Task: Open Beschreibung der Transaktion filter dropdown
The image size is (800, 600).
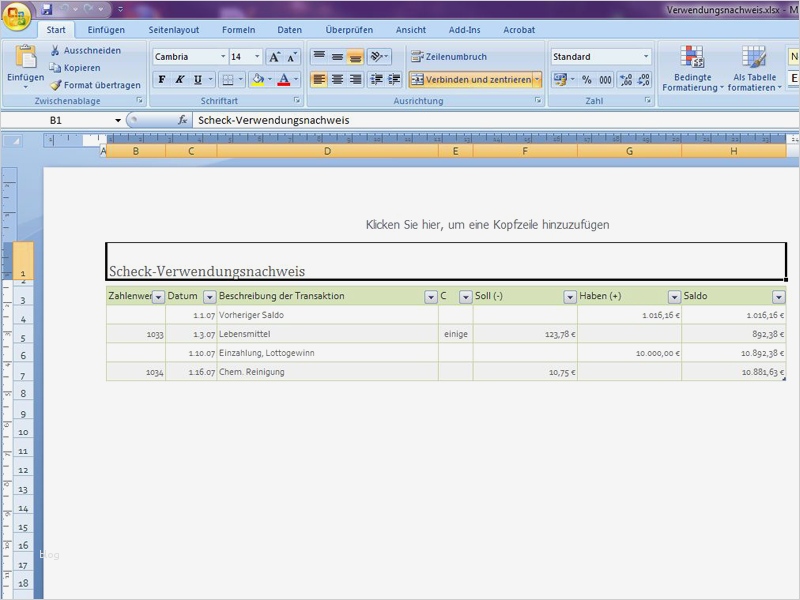Action: (x=431, y=297)
